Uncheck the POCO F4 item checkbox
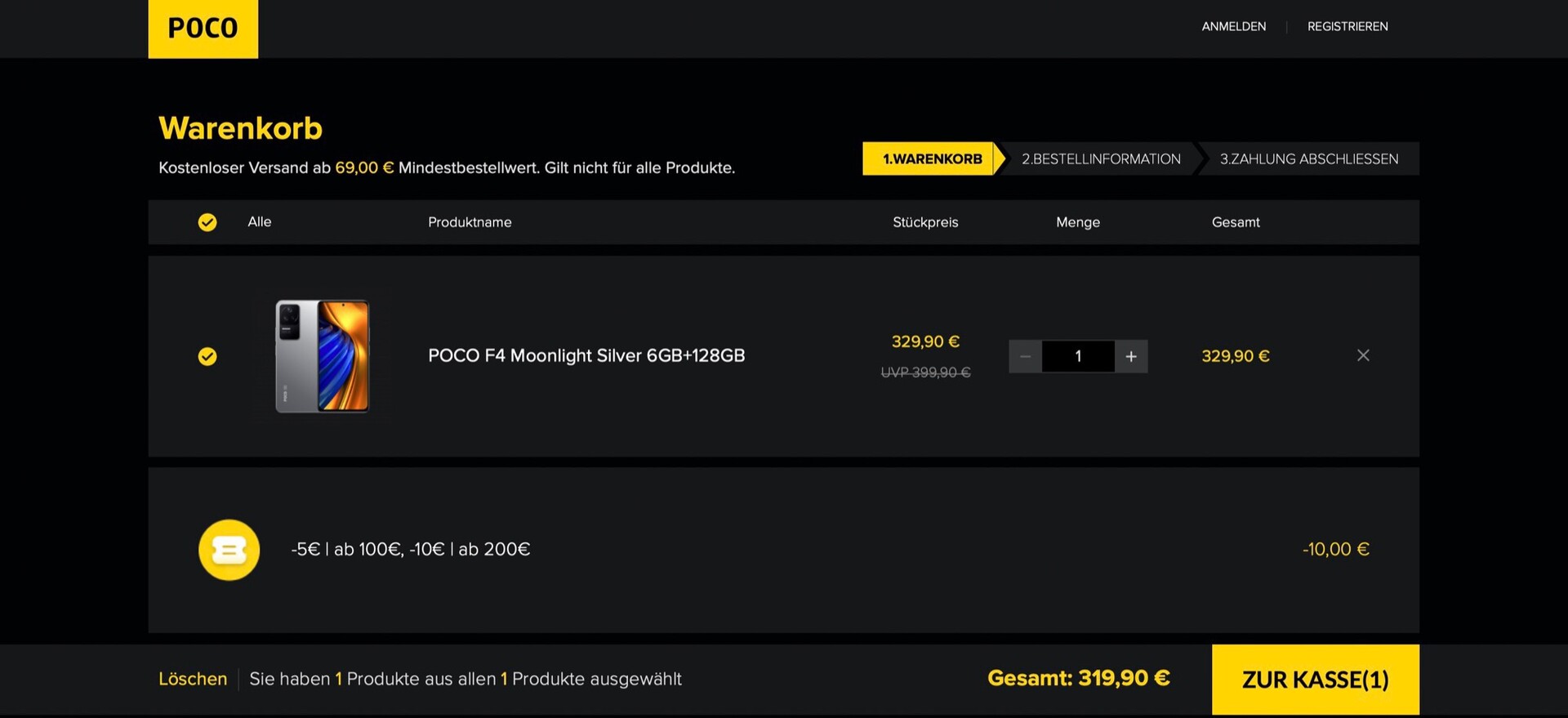The image size is (1568, 718). click(207, 356)
